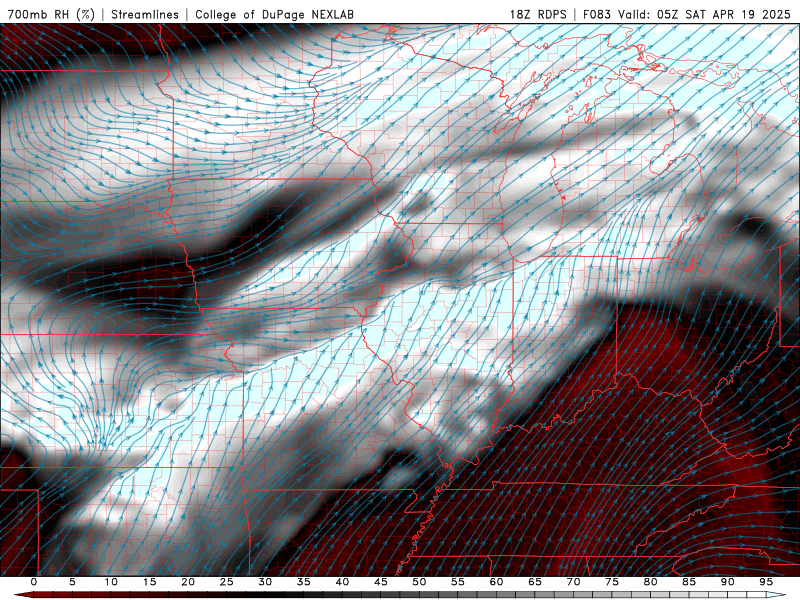Select the colorbar label "40"
This screenshot has width=800, height=600.
click(x=342, y=582)
